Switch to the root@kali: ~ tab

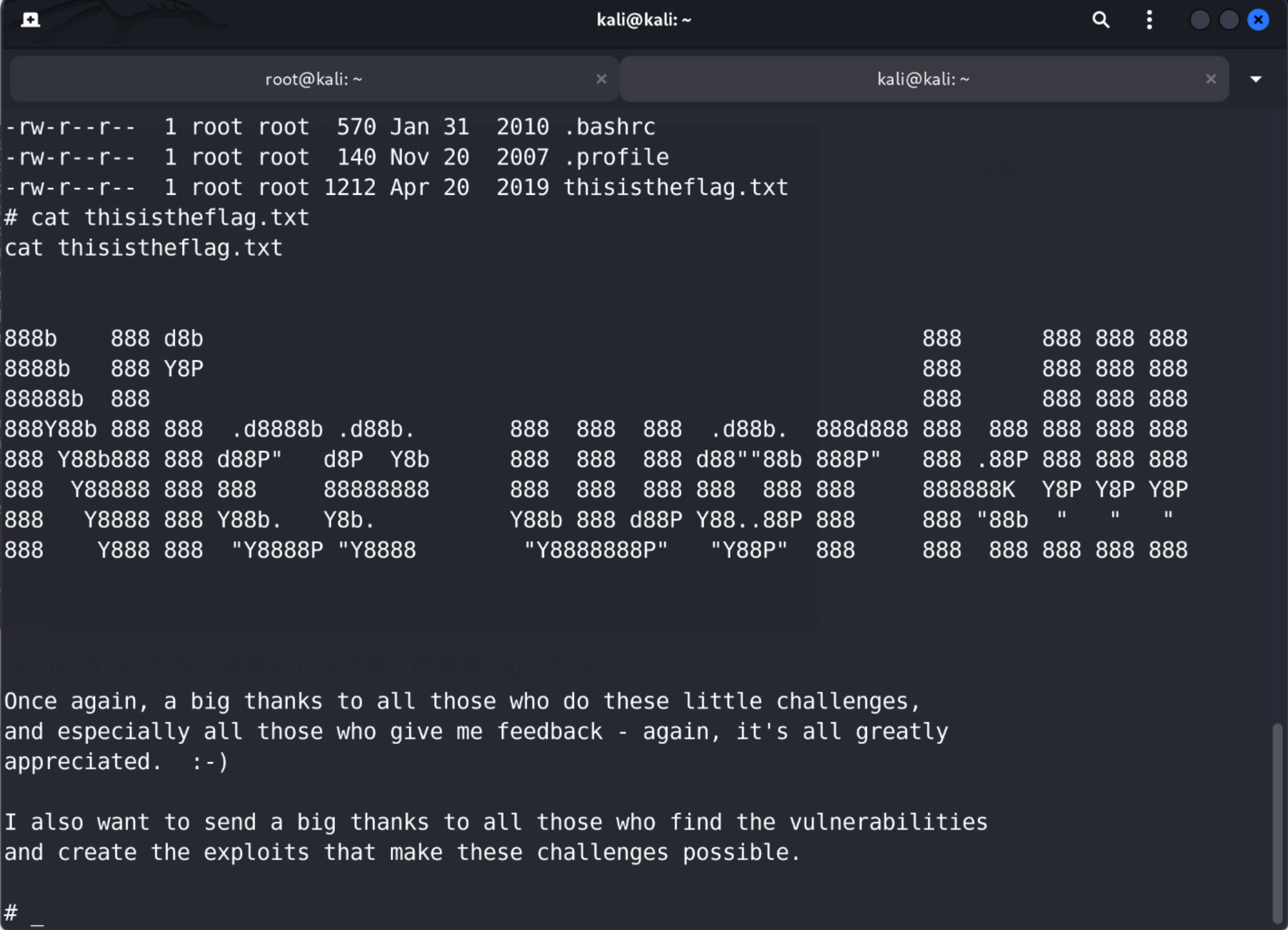pos(314,79)
